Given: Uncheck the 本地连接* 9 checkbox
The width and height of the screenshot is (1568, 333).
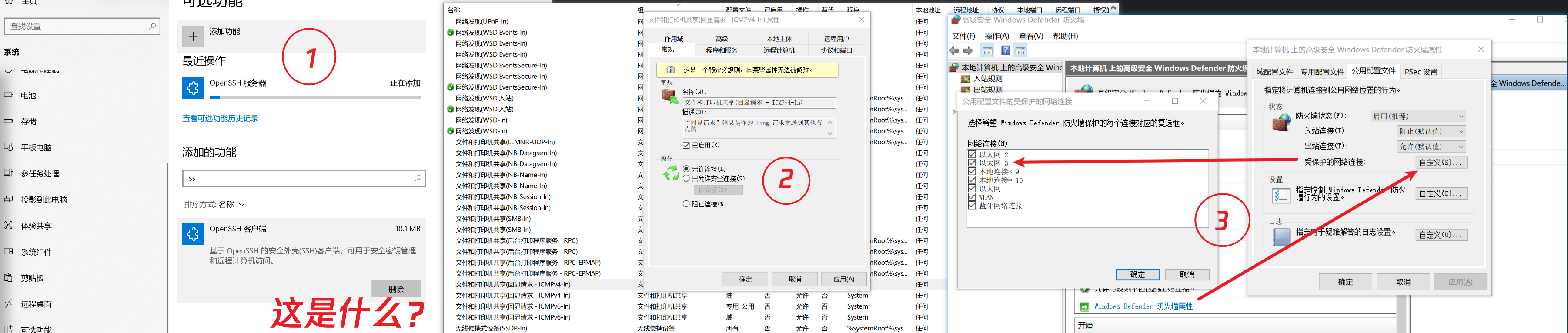Looking at the screenshot, I should tap(972, 172).
